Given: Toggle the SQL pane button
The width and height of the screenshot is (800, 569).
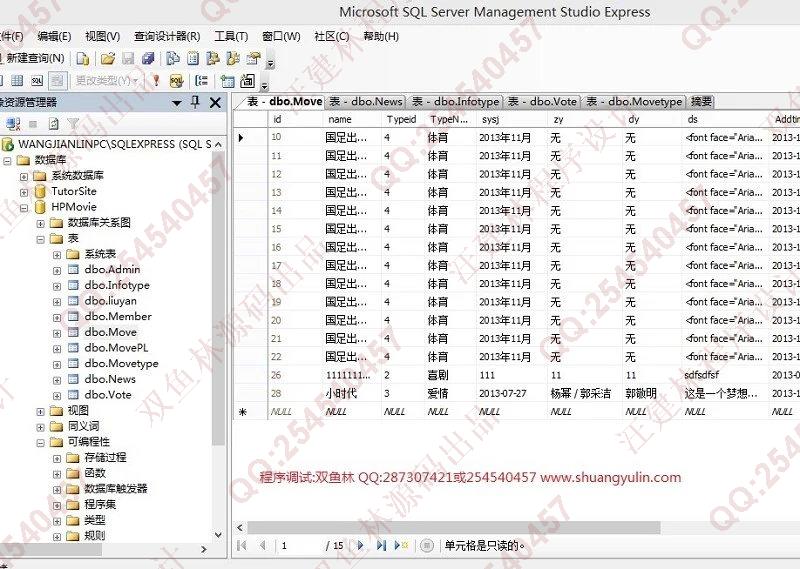Looking at the screenshot, I should click(x=37, y=80).
